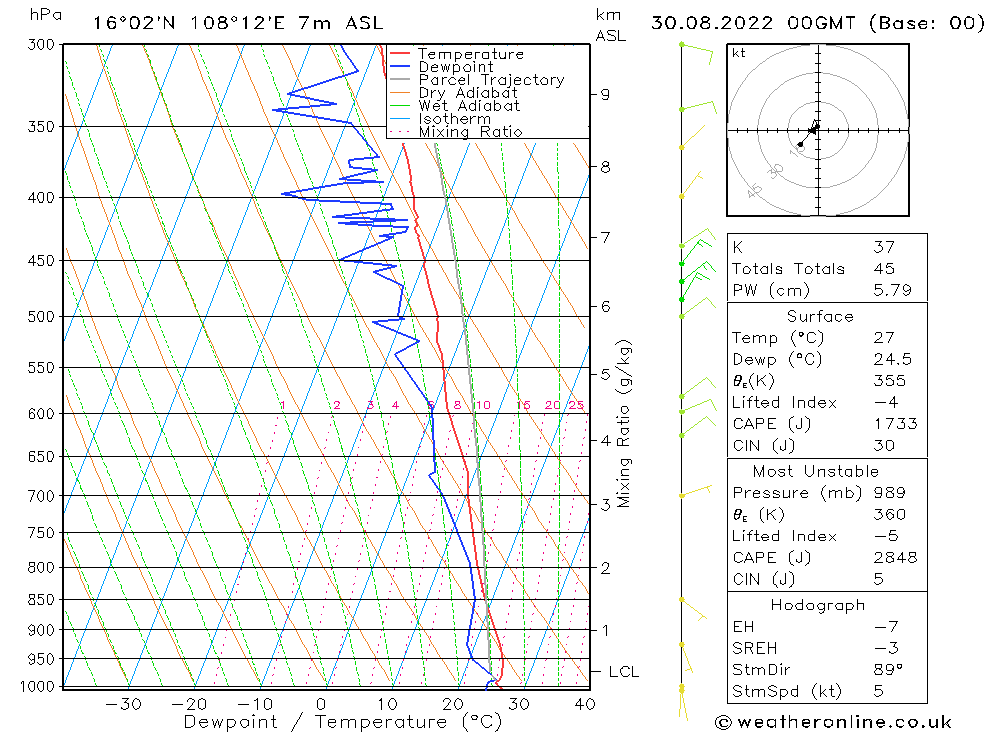Click the 700 hPa pressure axis label
Screen dimensions: 1000x733
pyautogui.click(x=41, y=496)
